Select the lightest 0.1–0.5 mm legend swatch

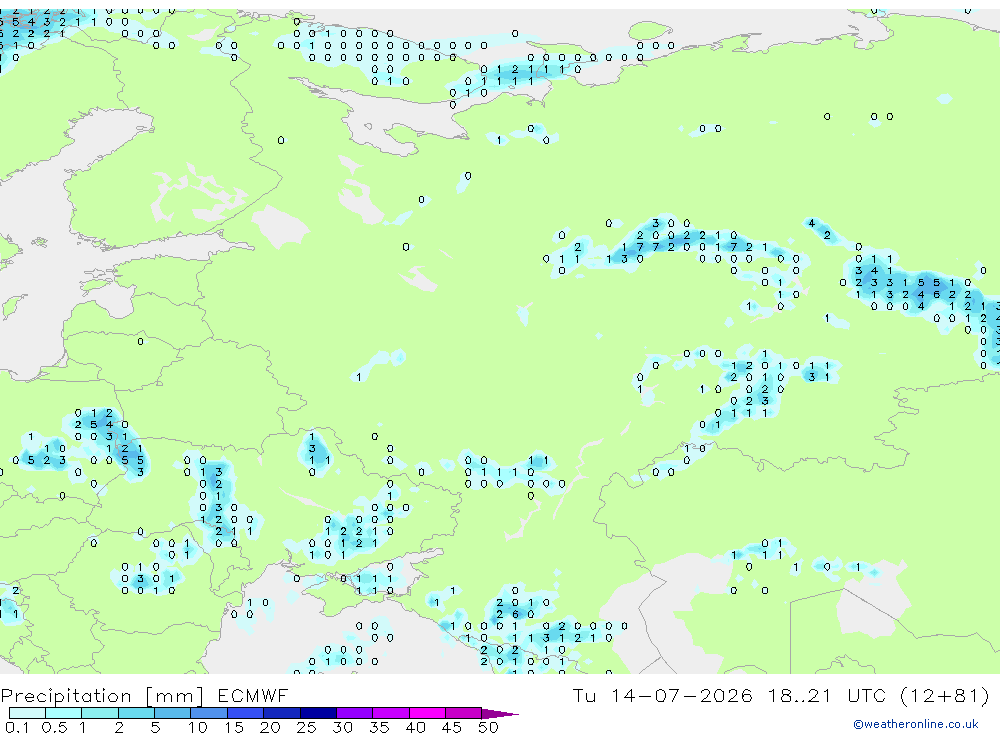coord(27,713)
